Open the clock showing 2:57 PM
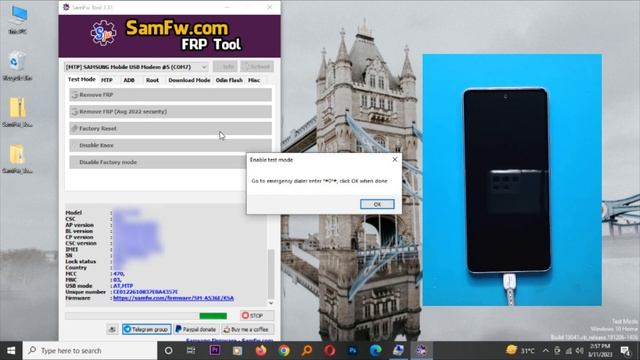Viewport: 640px width, 360px height. (600, 351)
